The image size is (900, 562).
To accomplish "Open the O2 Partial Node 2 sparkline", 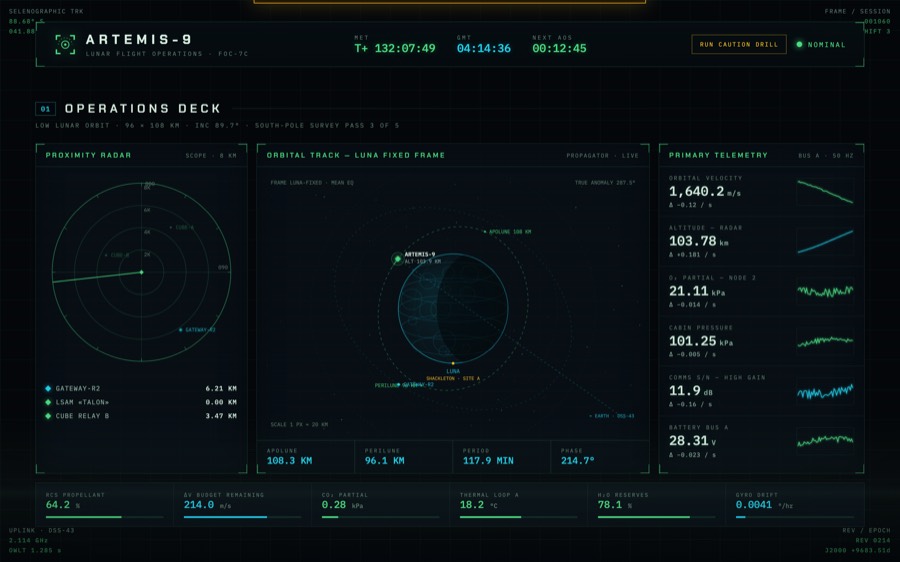I will [825, 292].
